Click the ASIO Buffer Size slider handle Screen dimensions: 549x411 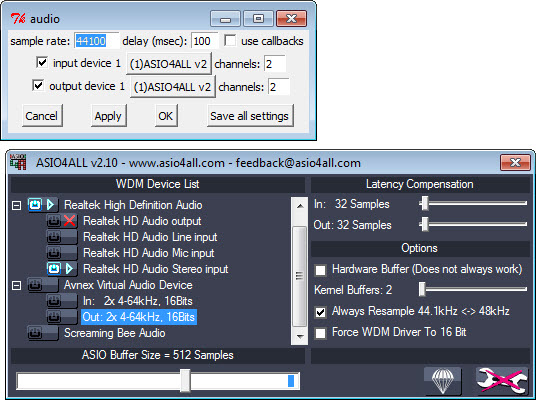(x=185, y=381)
